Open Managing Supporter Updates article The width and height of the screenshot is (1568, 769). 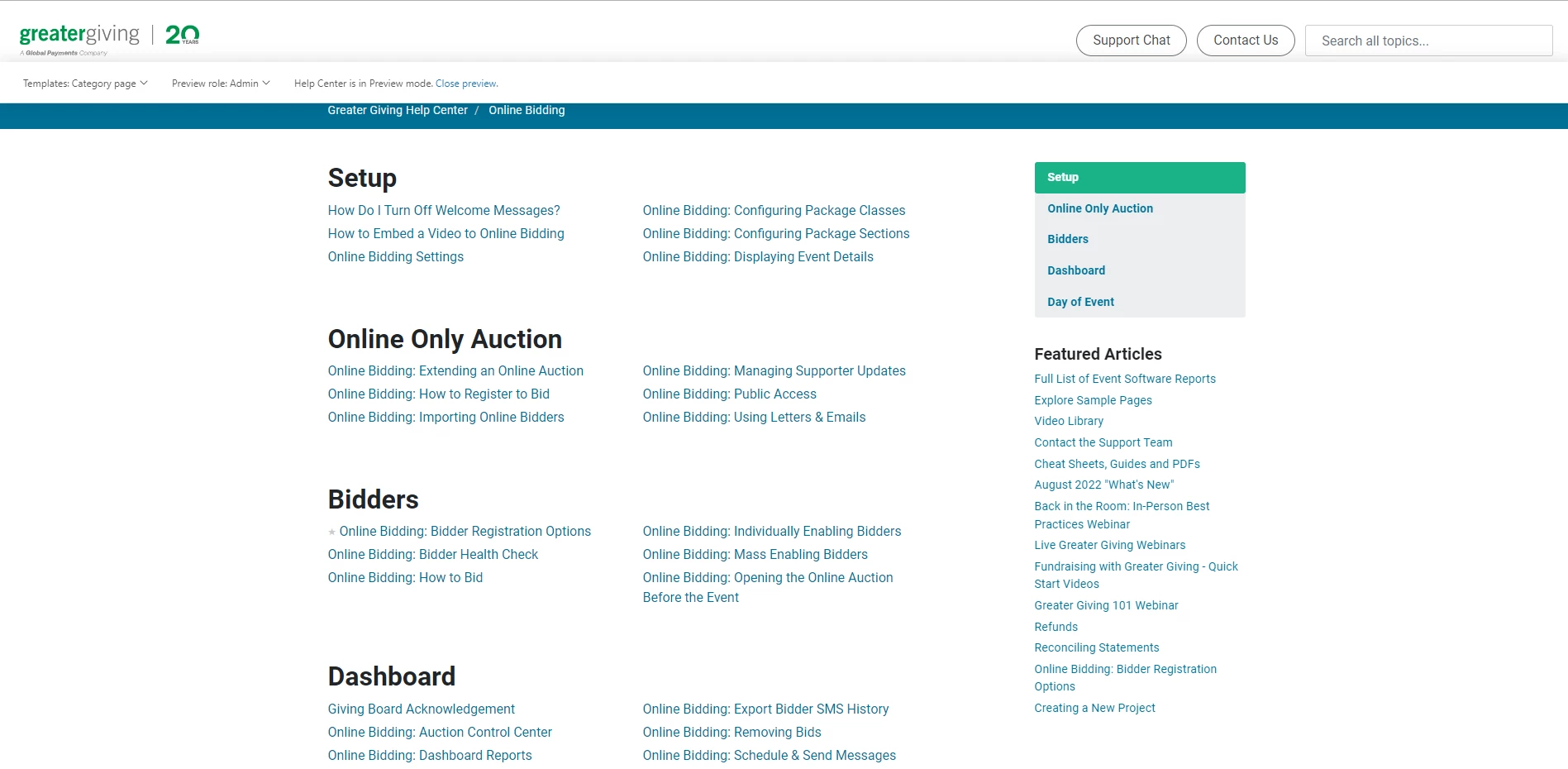tap(774, 371)
